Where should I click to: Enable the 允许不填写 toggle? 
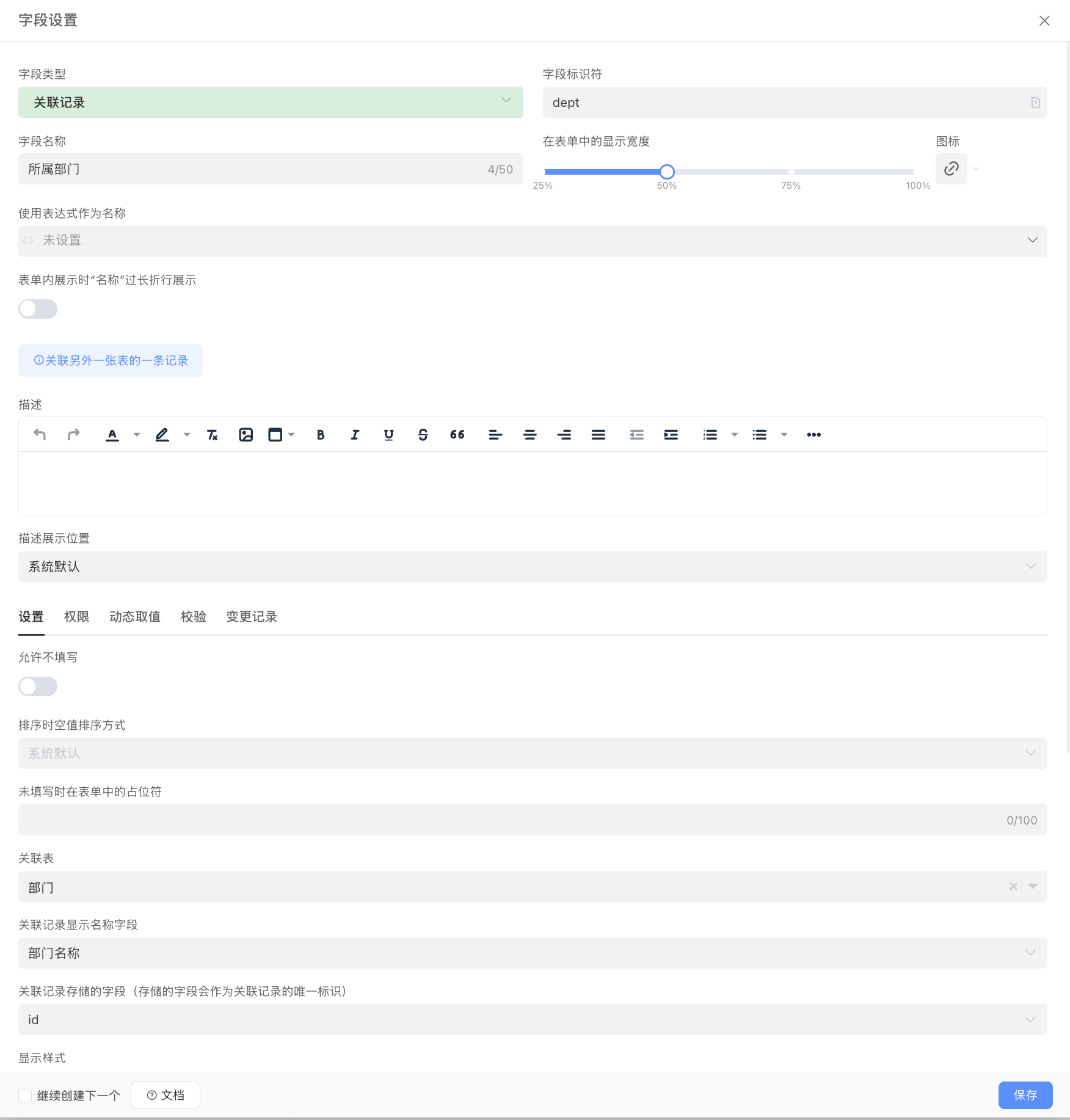point(37,686)
